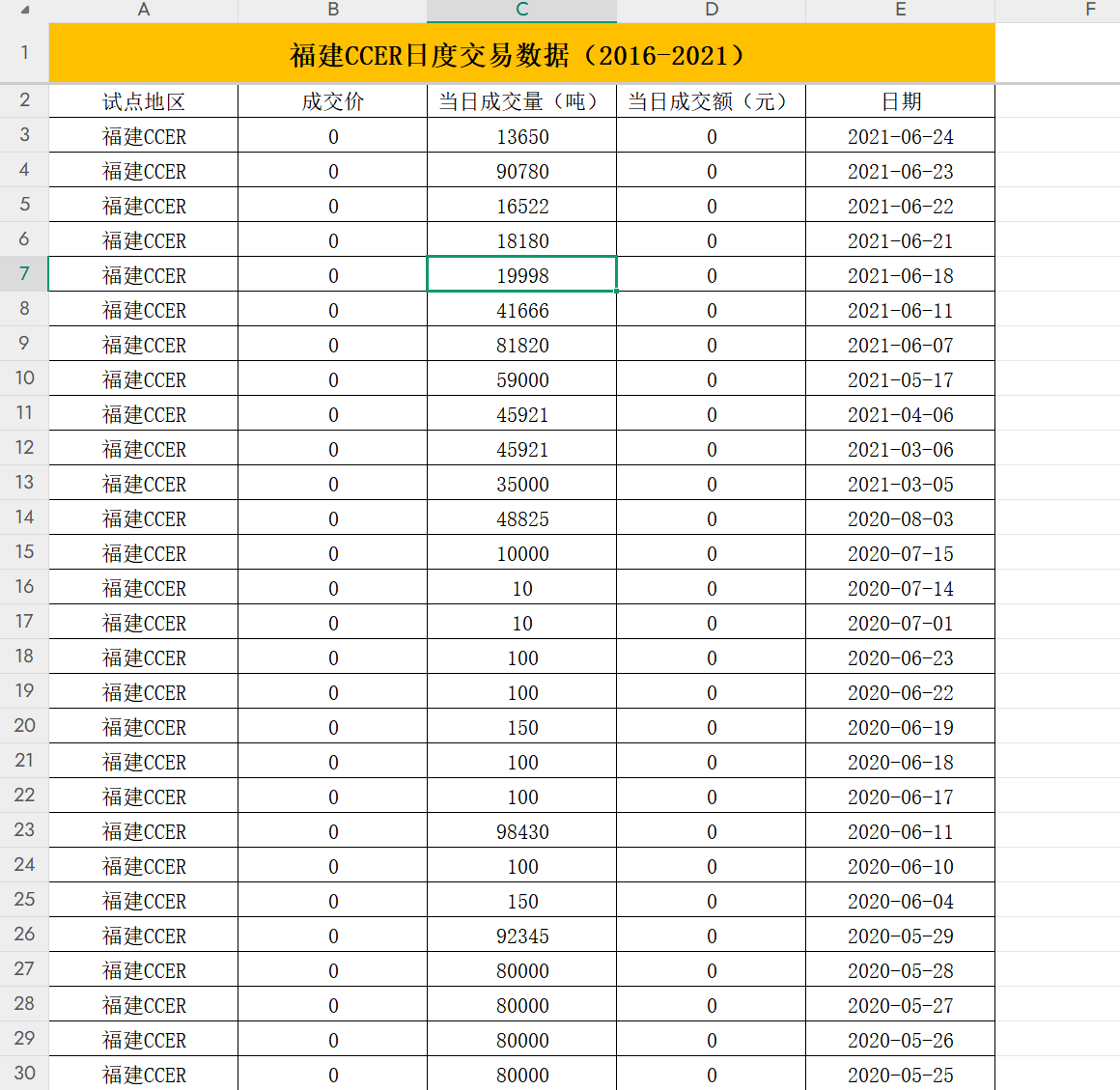
Task: Select row 1 header
Action: pos(24,53)
